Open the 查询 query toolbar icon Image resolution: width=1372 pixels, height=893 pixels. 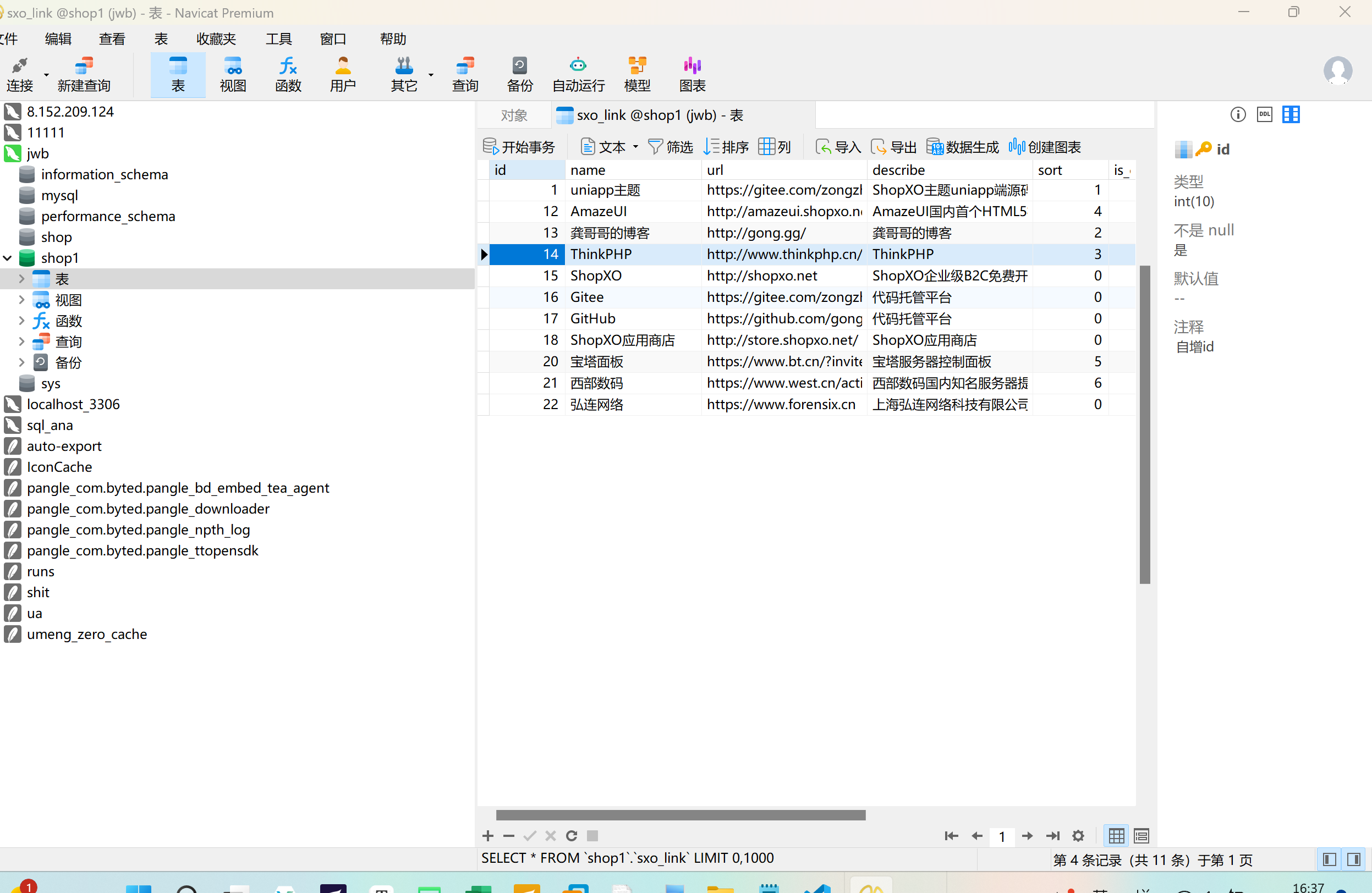[465, 74]
